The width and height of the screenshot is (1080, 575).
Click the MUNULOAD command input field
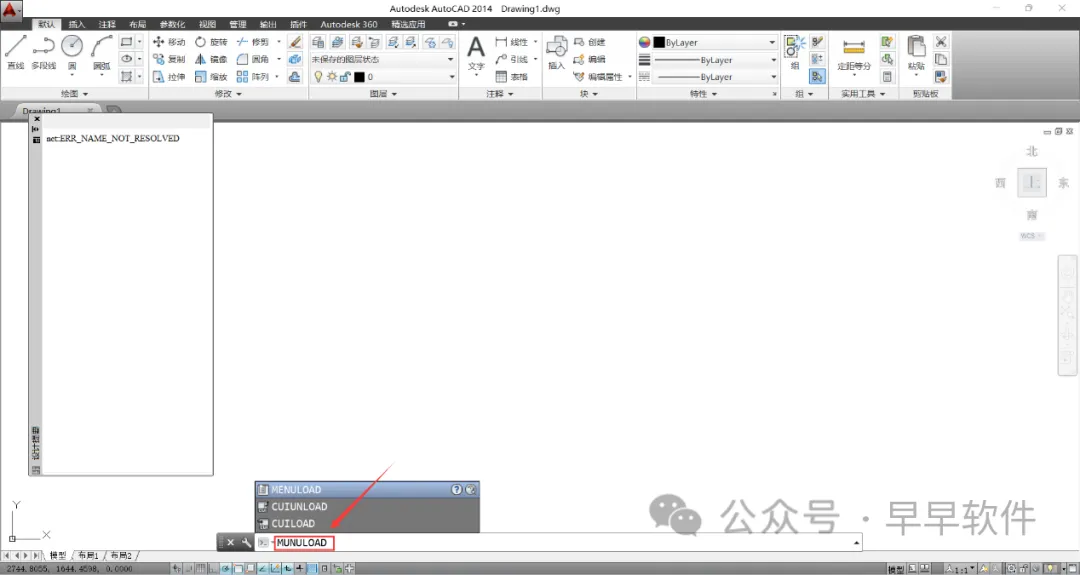(304, 543)
